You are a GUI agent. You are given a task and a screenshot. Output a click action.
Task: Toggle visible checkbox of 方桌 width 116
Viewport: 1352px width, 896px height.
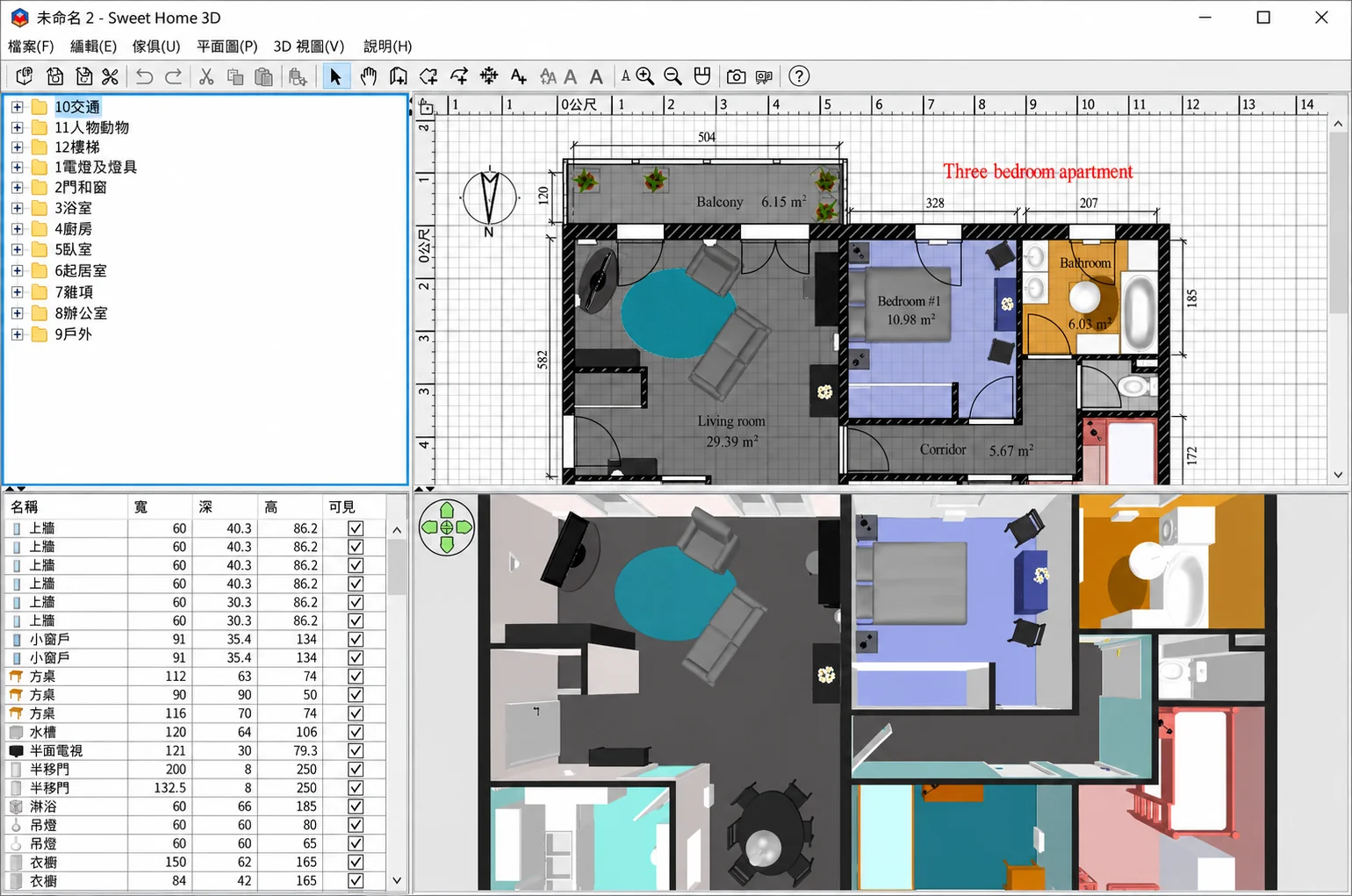356,713
